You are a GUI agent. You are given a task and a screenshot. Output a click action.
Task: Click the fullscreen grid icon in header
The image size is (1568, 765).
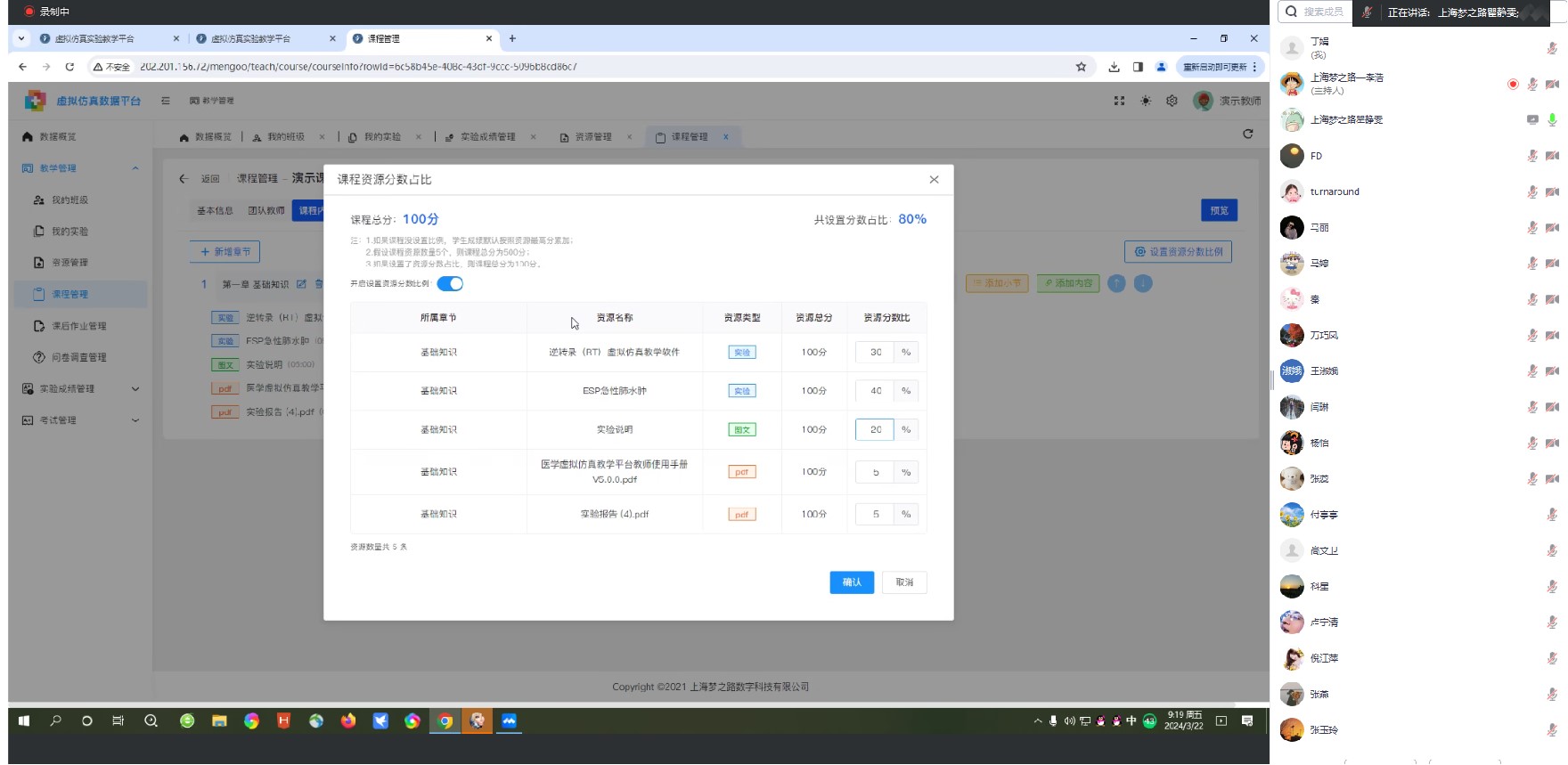pyautogui.click(x=1119, y=102)
